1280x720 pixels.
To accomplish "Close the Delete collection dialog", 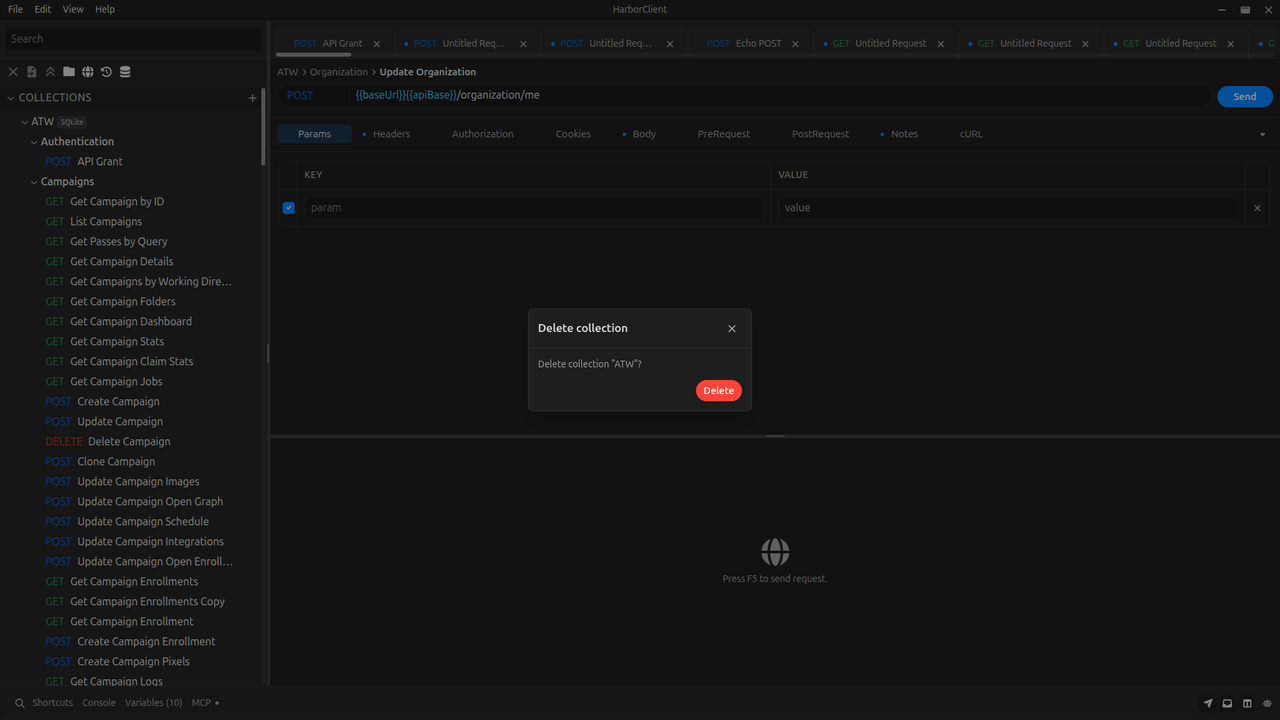I will click(732, 329).
